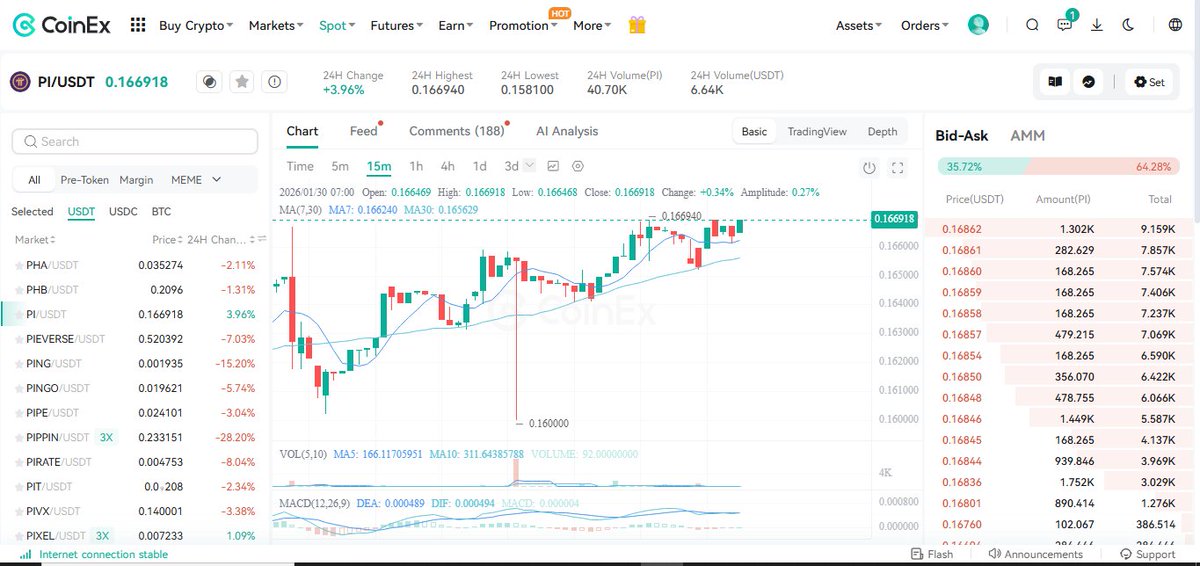Choose the 5m time interval
The width and height of the screenshot is (1200, 566).
point(340,166)
